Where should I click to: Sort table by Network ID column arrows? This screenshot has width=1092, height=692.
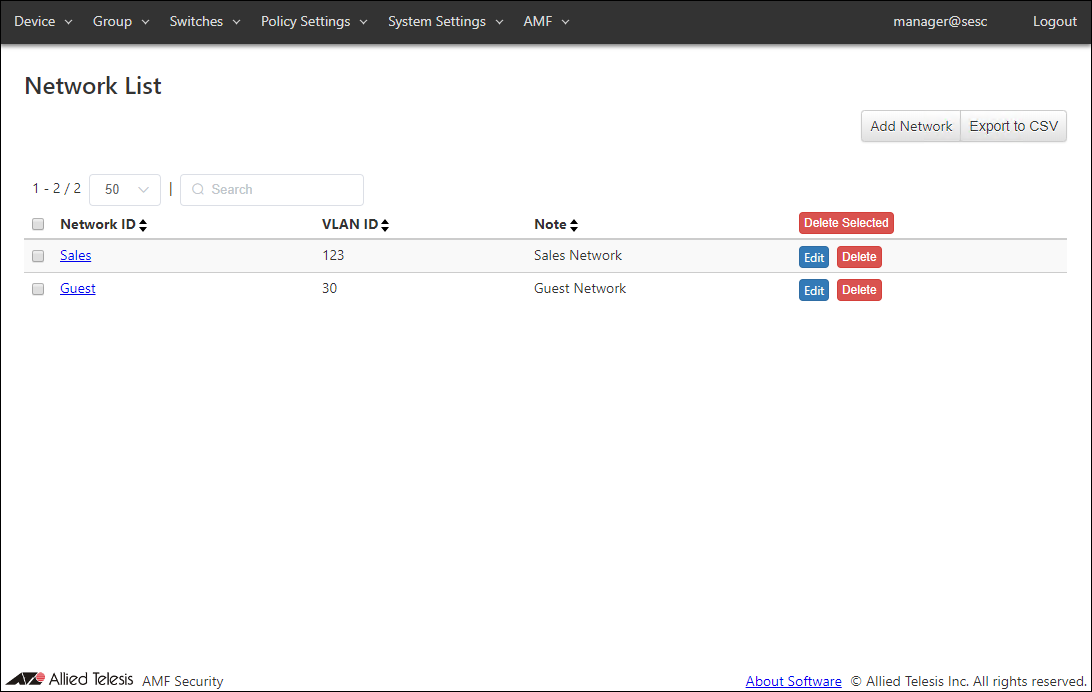pos(143,226)
